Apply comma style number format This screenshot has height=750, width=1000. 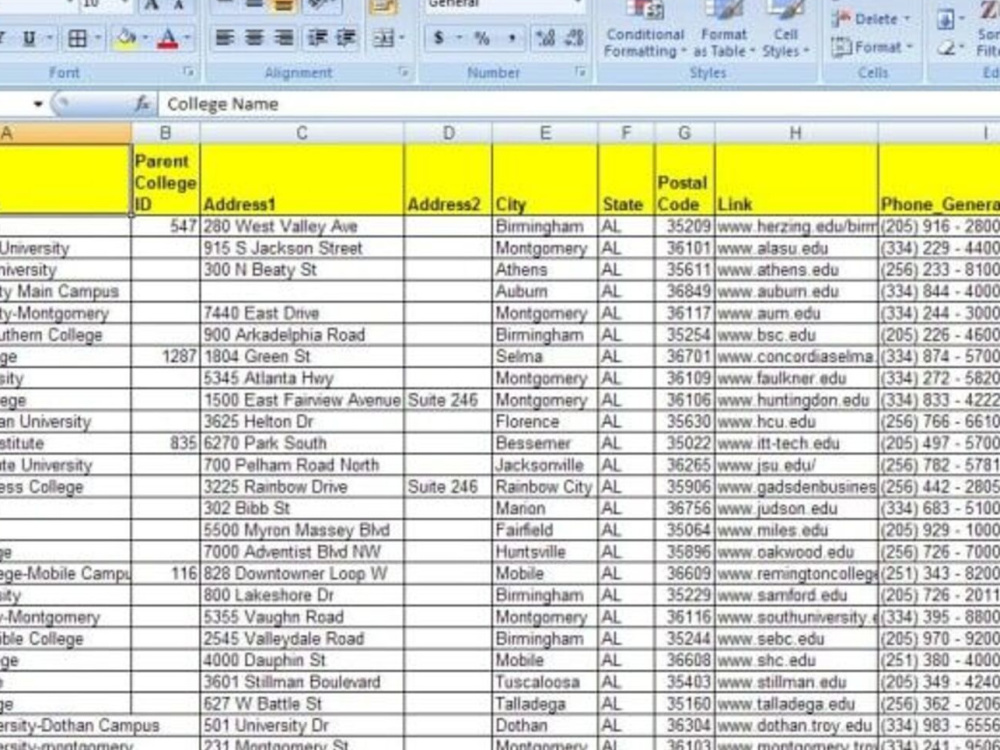[511, 38]
